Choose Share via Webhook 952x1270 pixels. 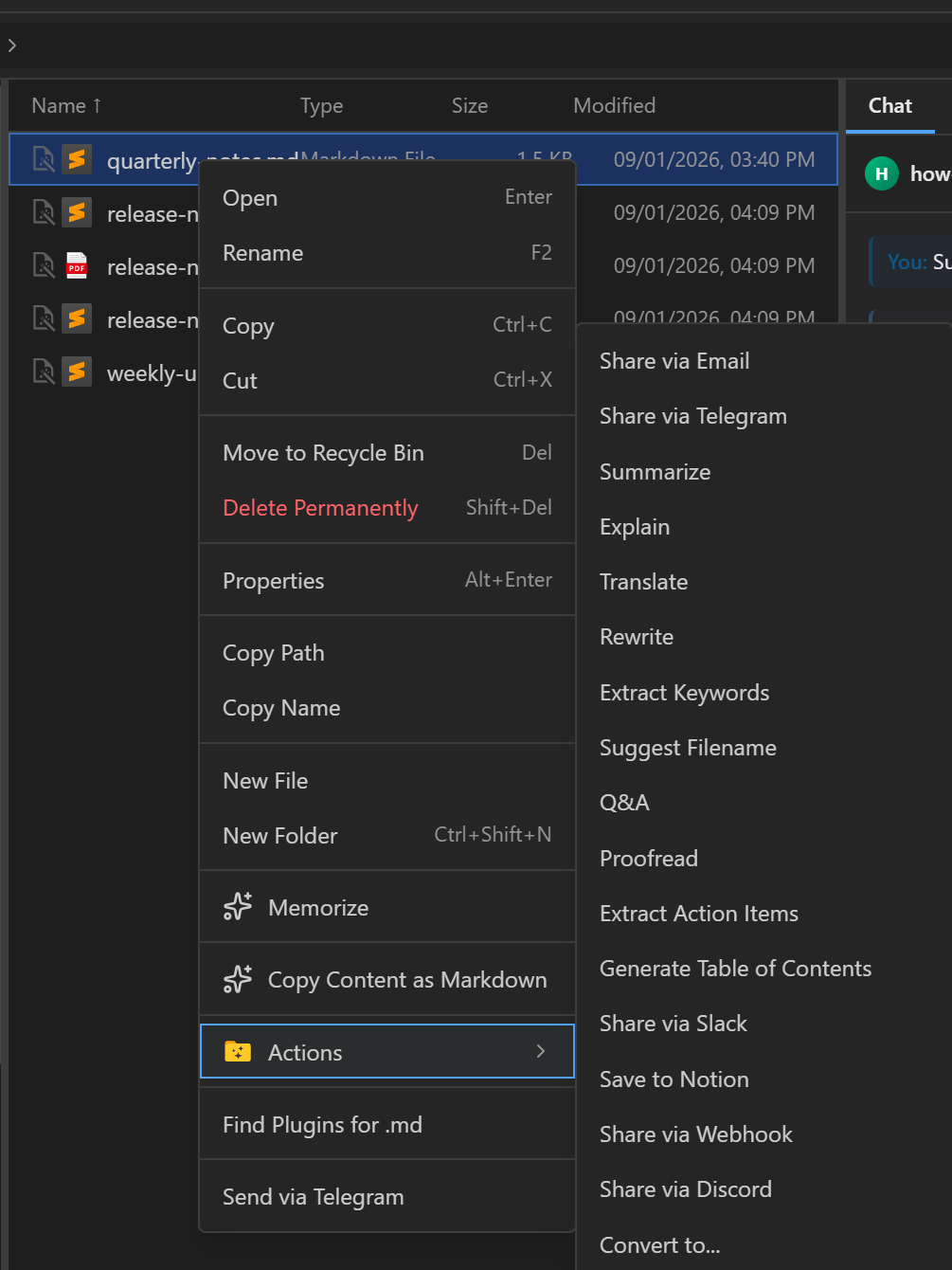[764, 1134]
